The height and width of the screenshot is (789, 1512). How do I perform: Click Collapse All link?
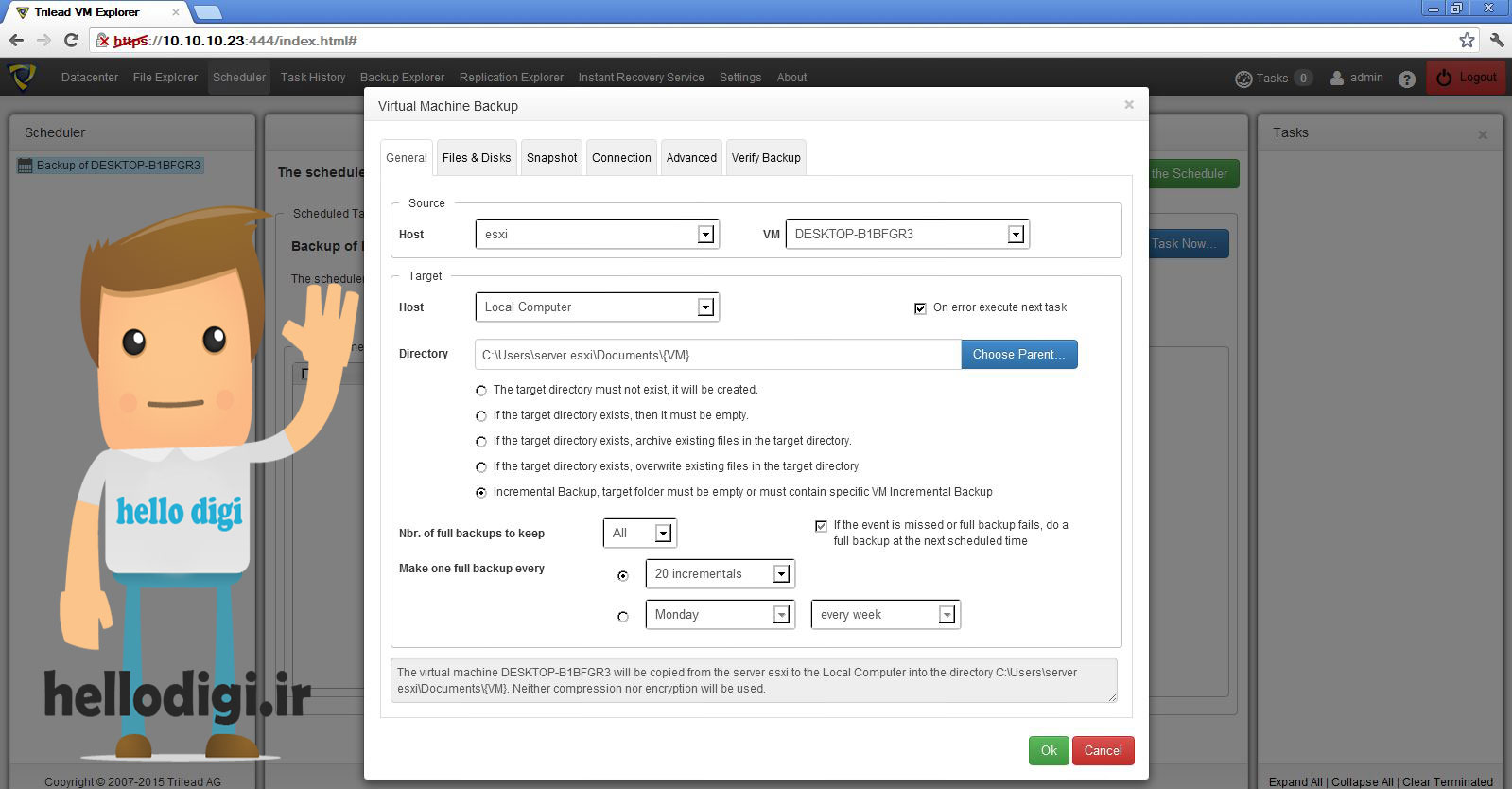point(1363,781)
